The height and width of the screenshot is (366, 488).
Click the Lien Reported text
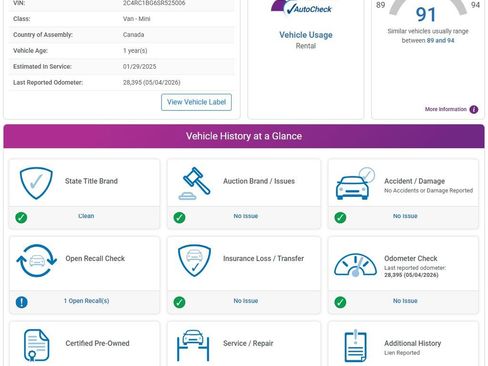click(402, 353)
